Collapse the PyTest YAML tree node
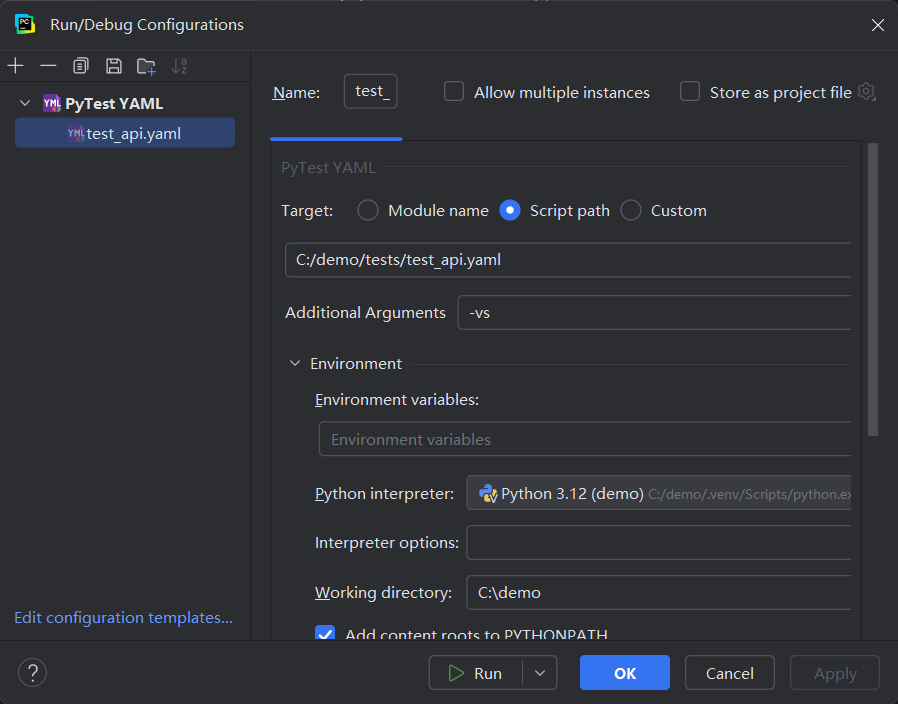Viewport: 898px width, 704px height. (26, 104)
